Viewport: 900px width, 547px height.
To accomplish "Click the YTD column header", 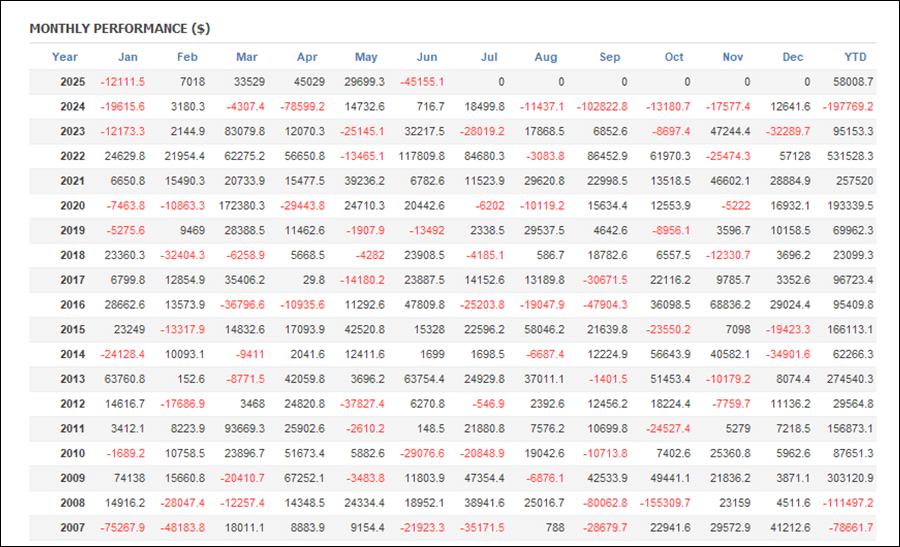I will [855, 57].
